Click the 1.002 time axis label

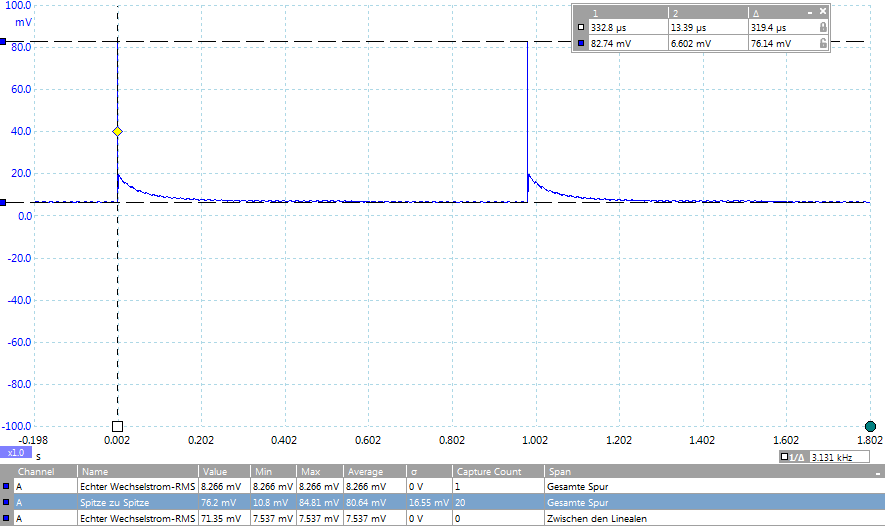[x=534, y=440]
